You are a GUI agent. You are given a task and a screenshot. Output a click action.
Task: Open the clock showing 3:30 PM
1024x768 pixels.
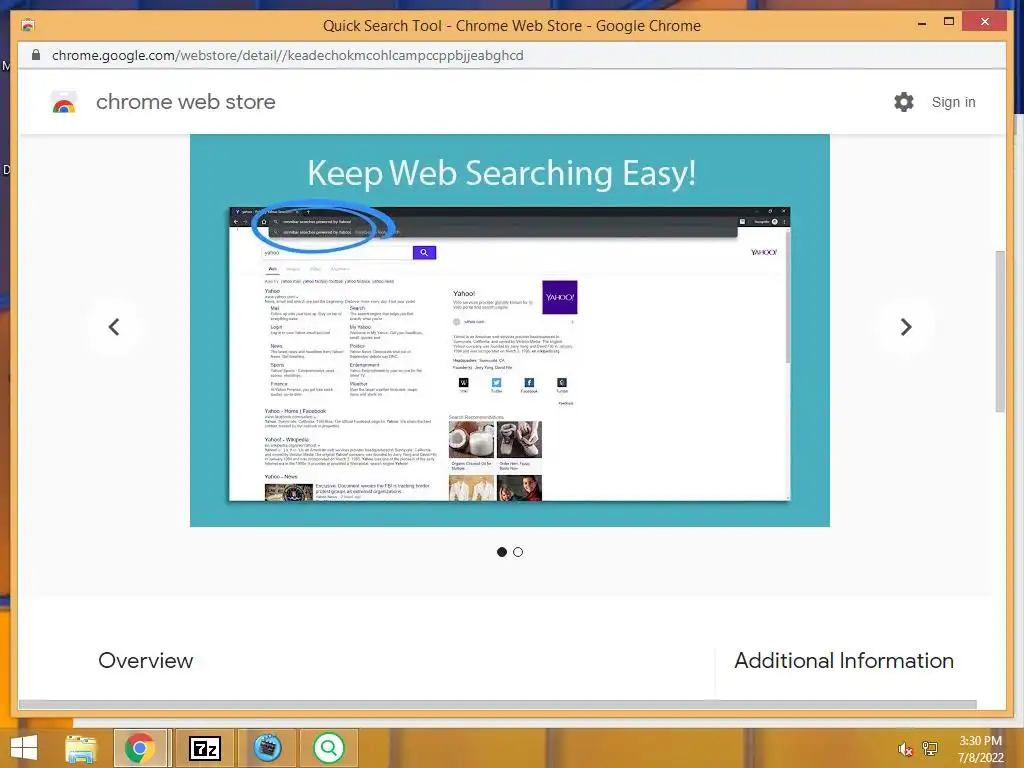tap(980, 749)
